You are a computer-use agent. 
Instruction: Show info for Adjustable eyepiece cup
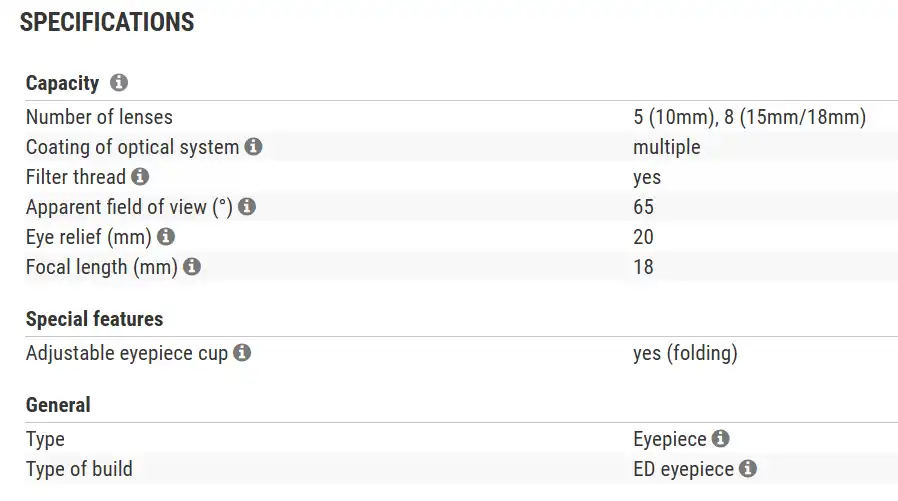point(242,353)
